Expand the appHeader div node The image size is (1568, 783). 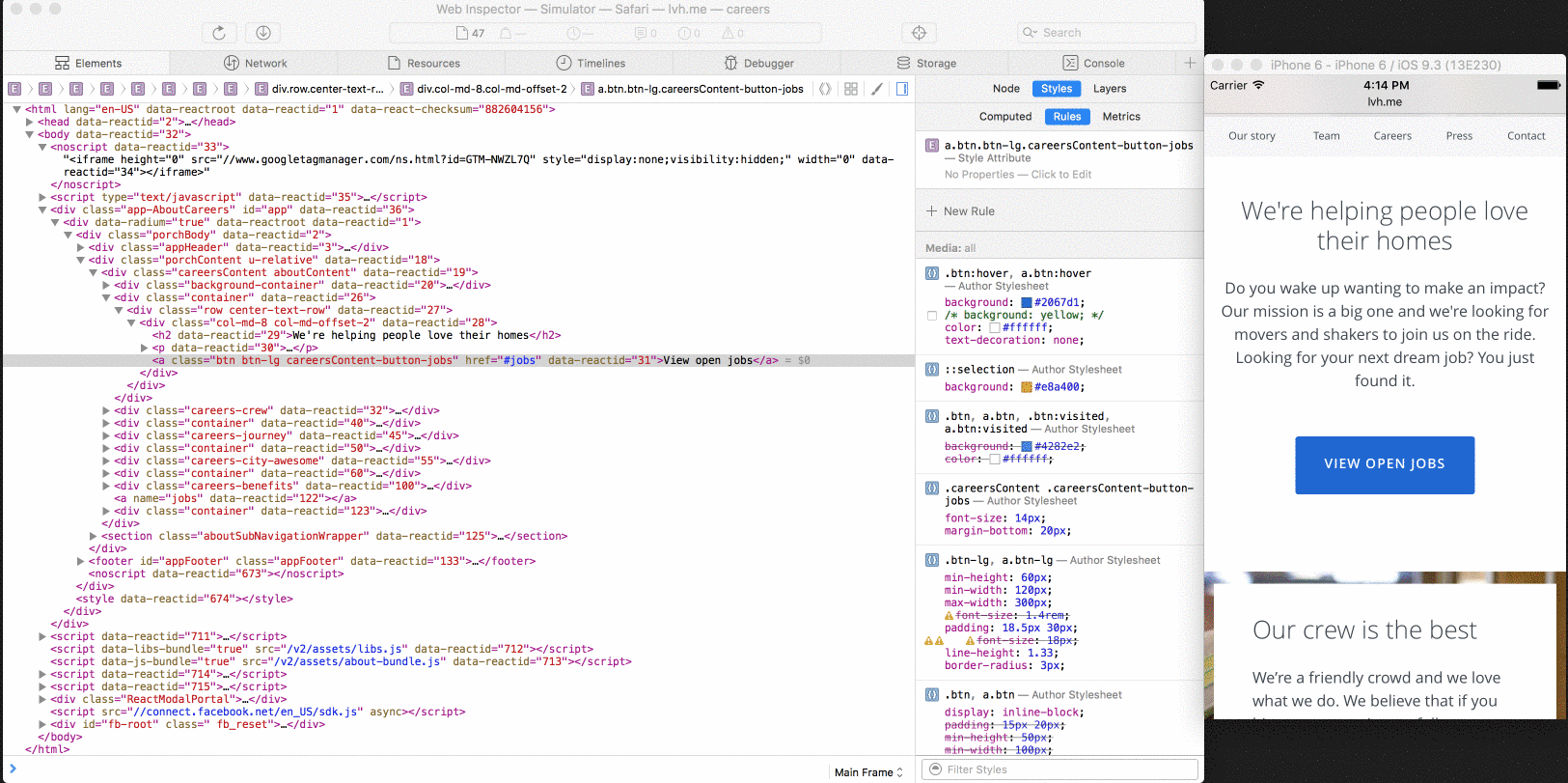tap(80, 247)
